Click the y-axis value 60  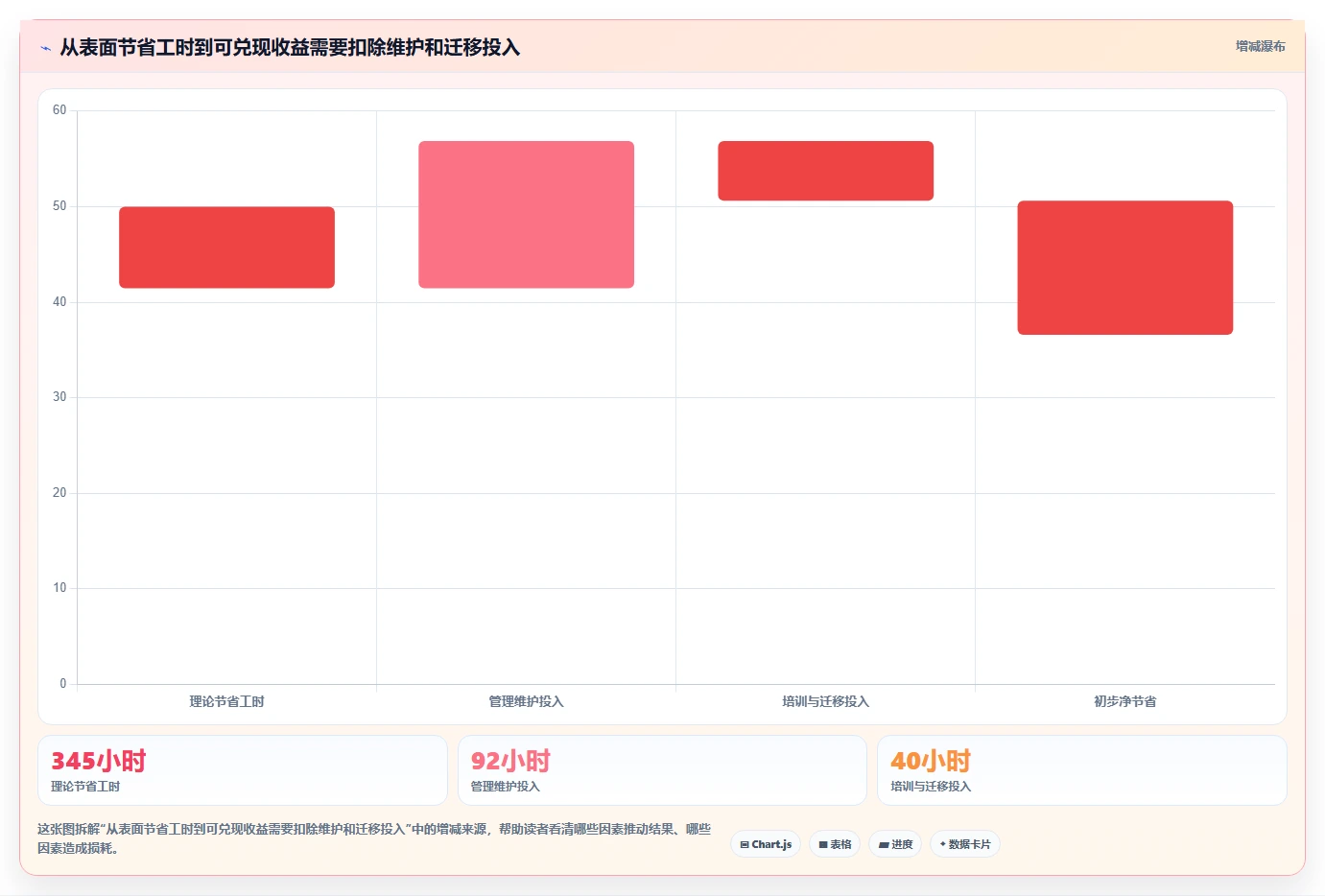click(59, 110)
